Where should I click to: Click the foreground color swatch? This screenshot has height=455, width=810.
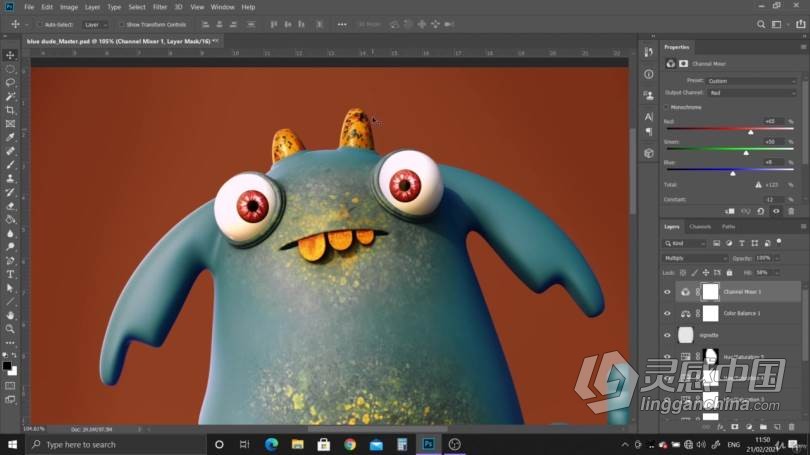[7, 366]
